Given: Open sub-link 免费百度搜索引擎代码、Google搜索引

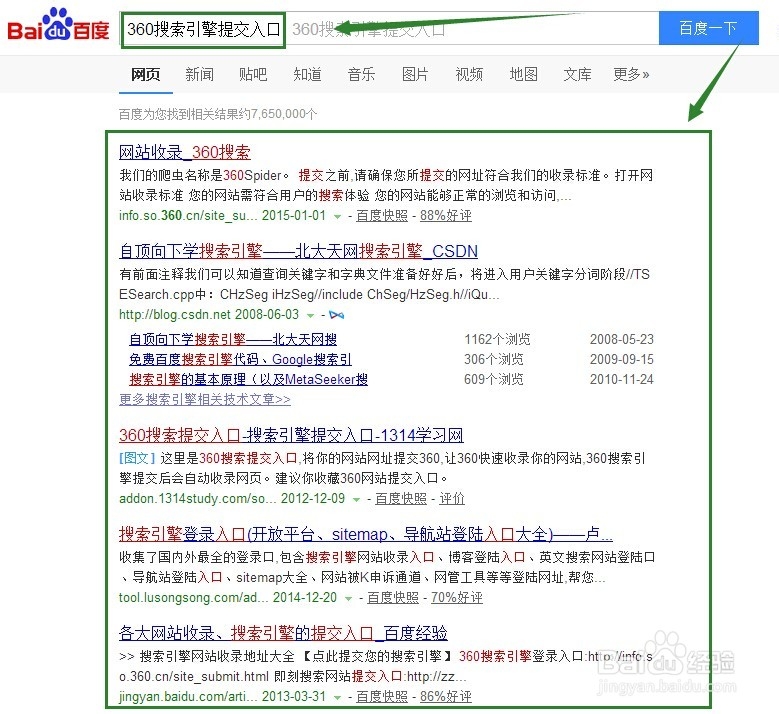Looking at the screenshot, I should click(240, 359).
